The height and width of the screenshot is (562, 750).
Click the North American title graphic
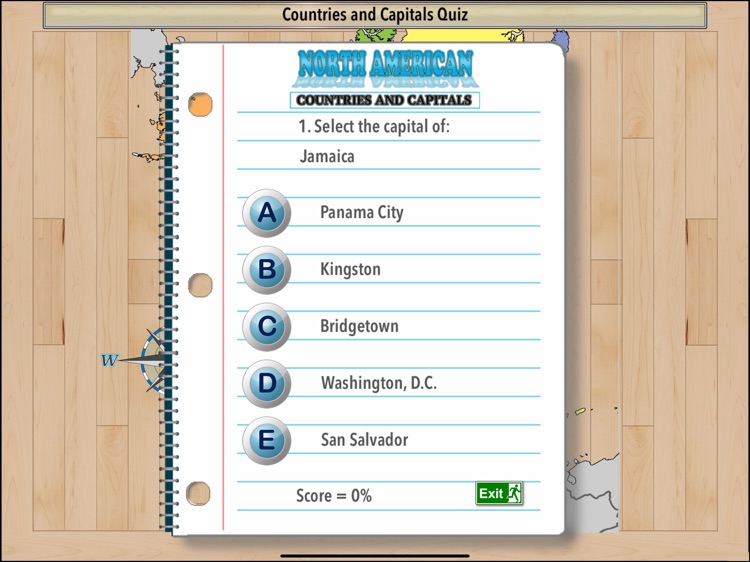[x=385, y=69]
